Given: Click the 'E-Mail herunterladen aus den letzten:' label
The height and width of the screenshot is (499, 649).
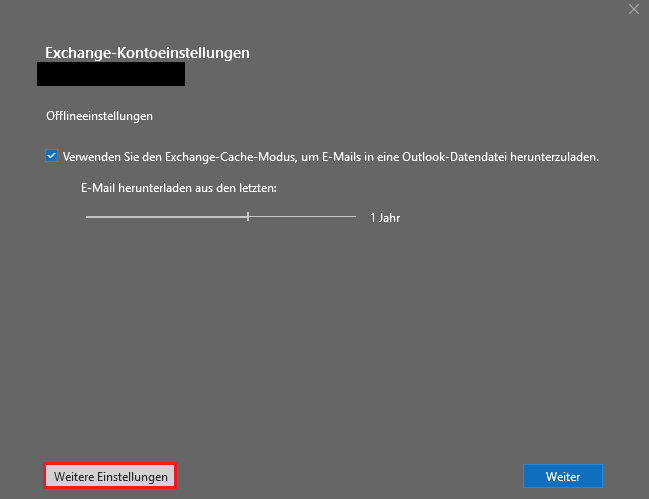Looking at the screenshot, I should (x=178, y=188).
